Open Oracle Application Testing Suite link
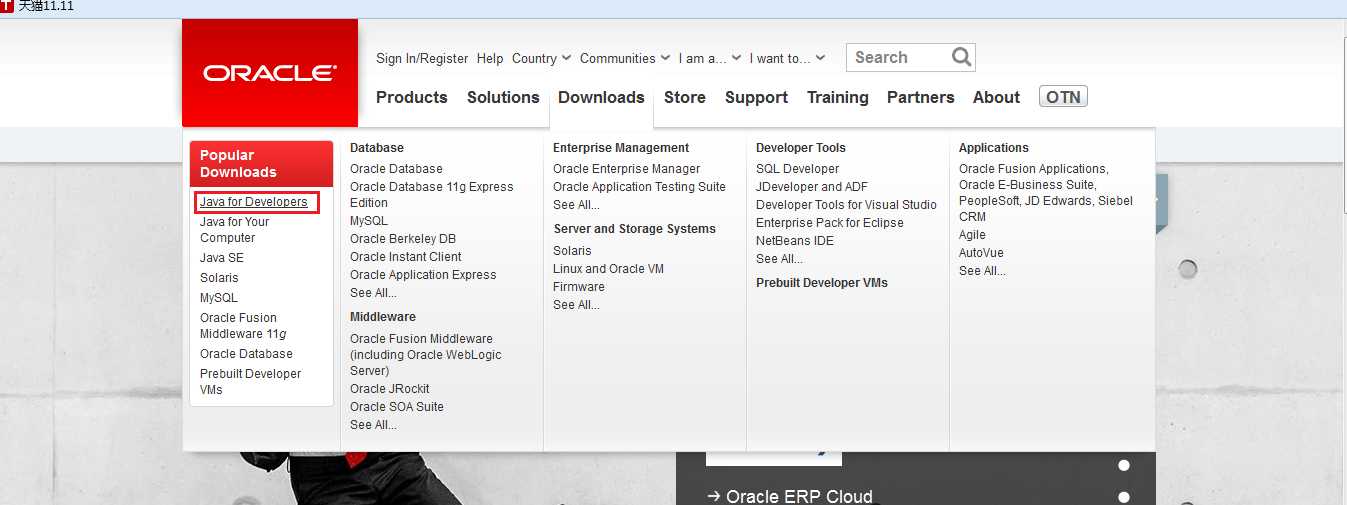The image size is (1347, 505). tap(639, 187)
